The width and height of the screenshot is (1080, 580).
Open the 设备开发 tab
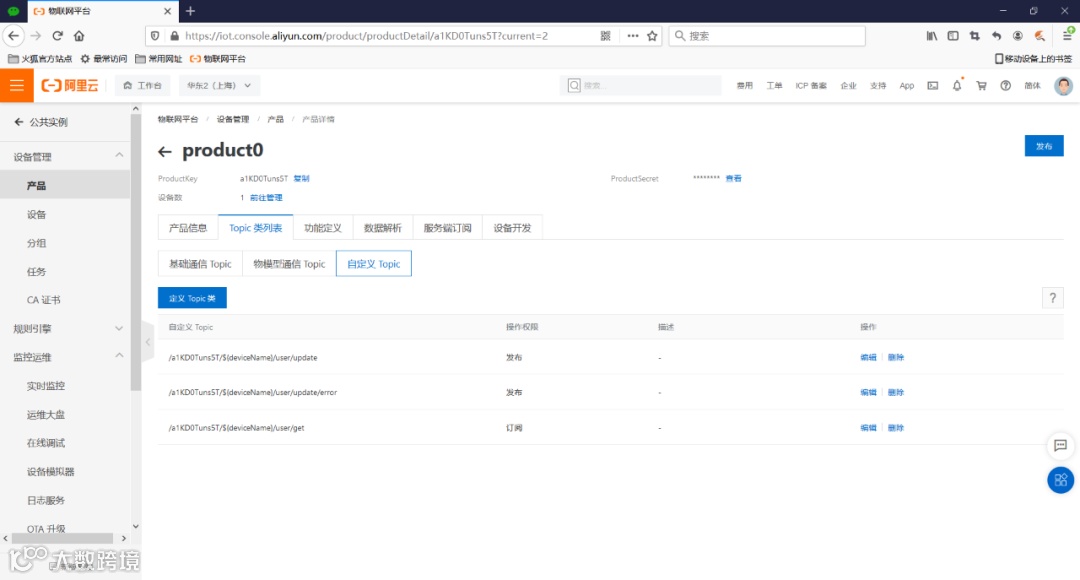(x=512, y=228)
